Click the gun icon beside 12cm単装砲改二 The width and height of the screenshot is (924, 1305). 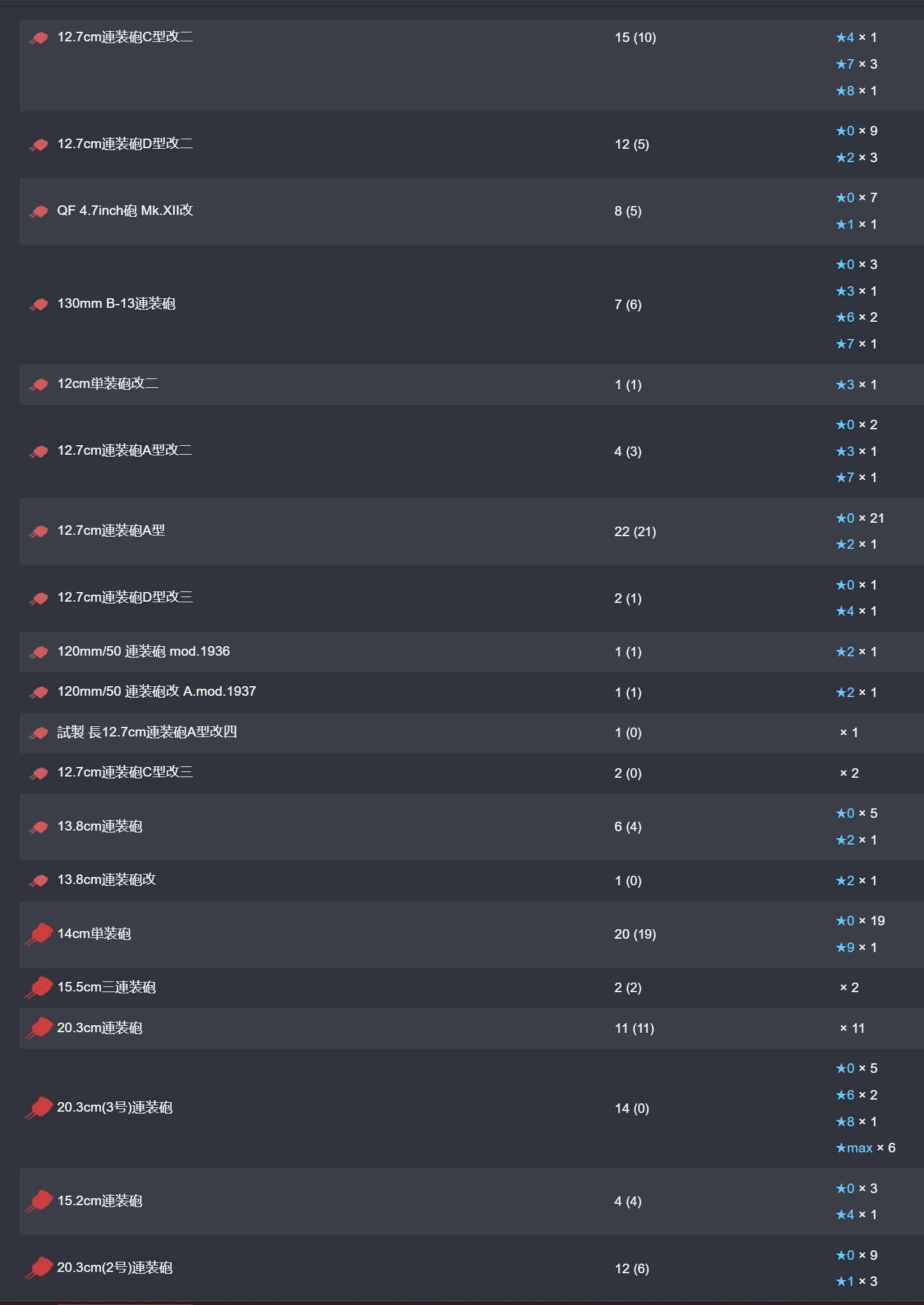(39, 385)
